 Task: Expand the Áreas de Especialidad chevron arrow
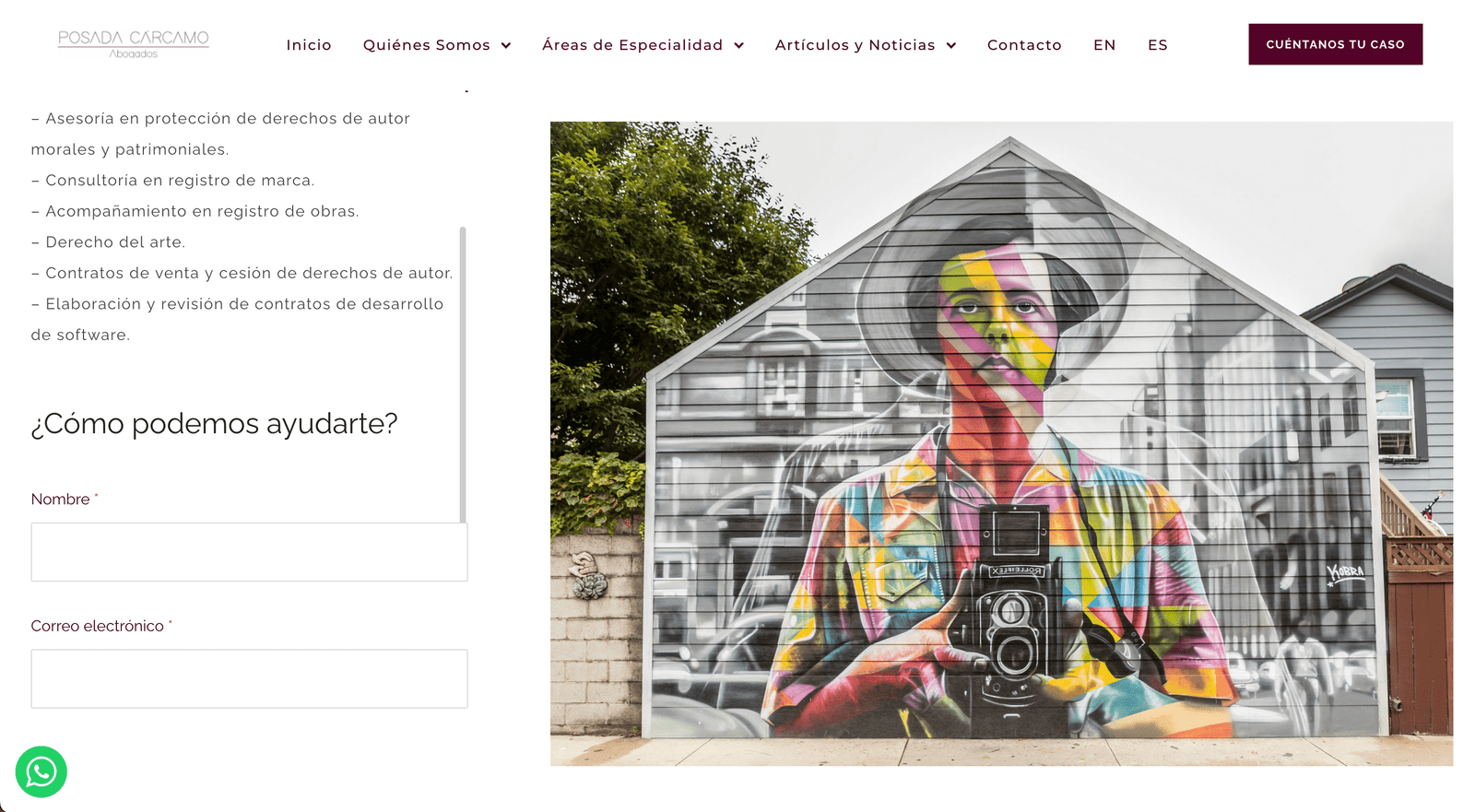click(x=738, y=45)
